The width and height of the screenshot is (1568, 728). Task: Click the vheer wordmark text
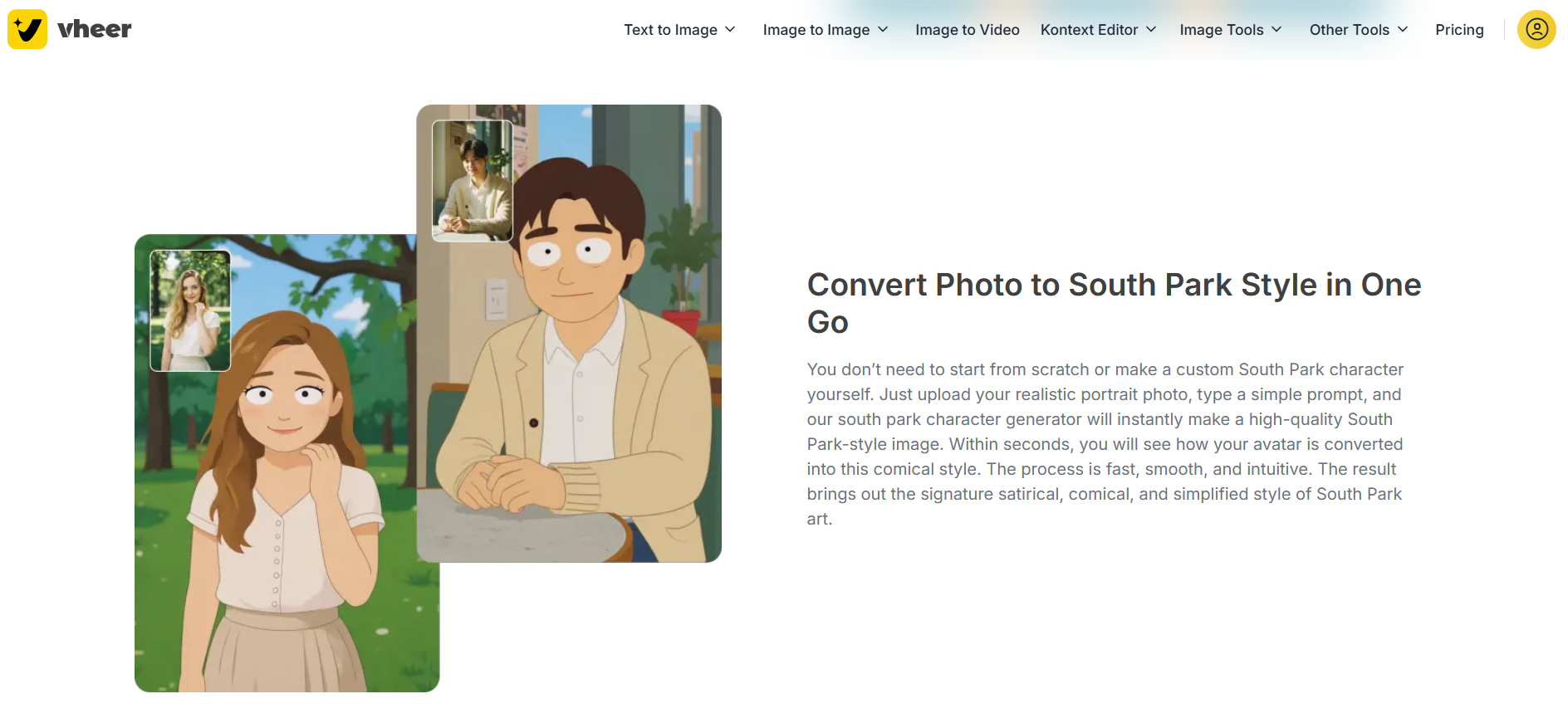tap(95, 30)
